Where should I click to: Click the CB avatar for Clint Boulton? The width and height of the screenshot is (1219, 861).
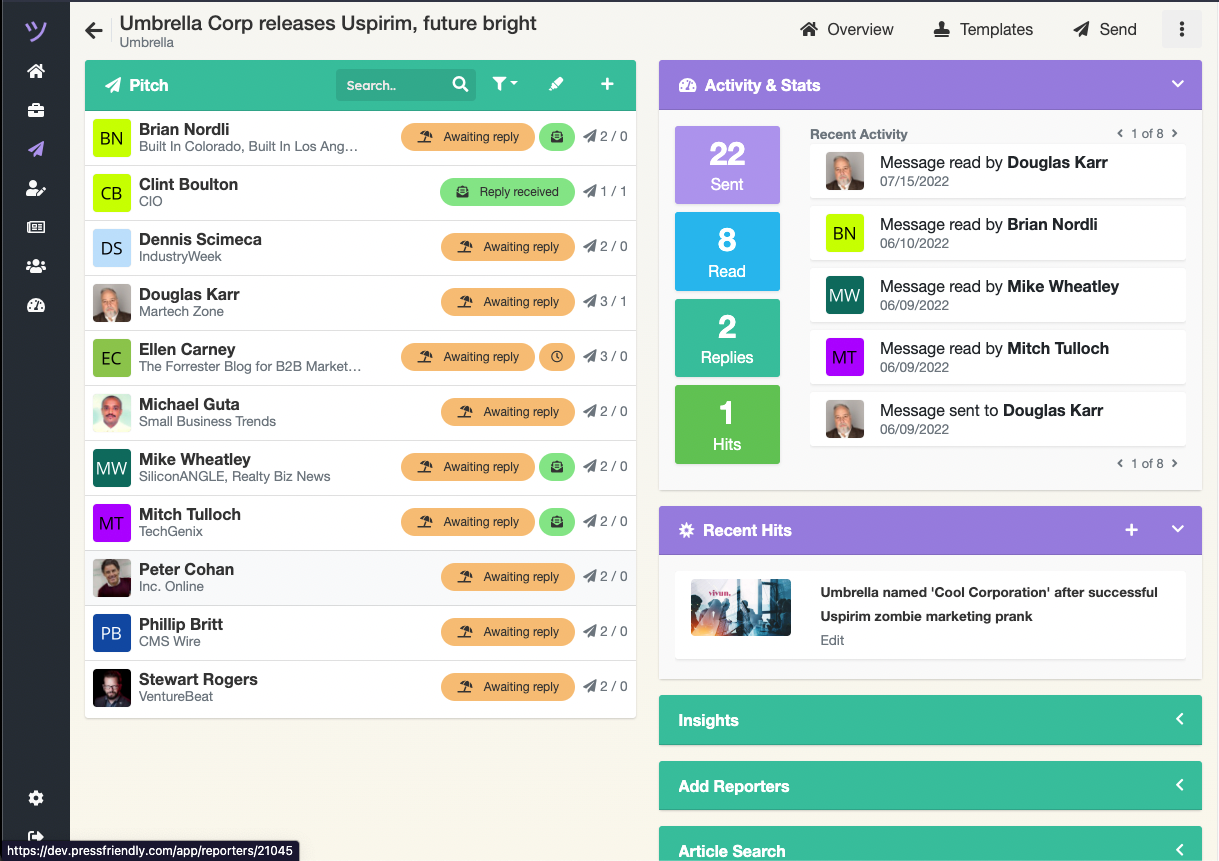pos(112,193)
